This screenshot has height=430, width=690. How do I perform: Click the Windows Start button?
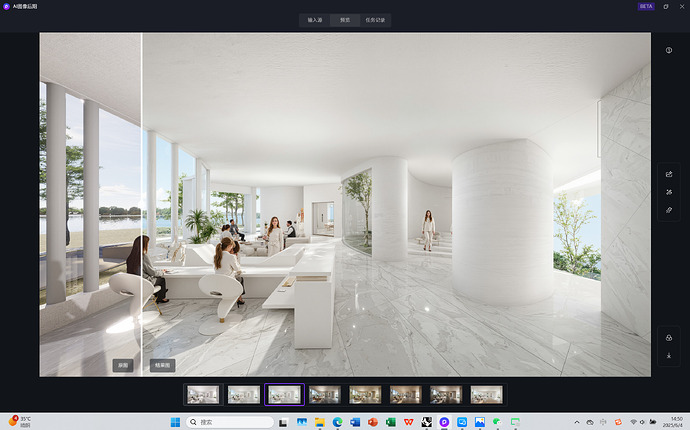coord(175,422)
